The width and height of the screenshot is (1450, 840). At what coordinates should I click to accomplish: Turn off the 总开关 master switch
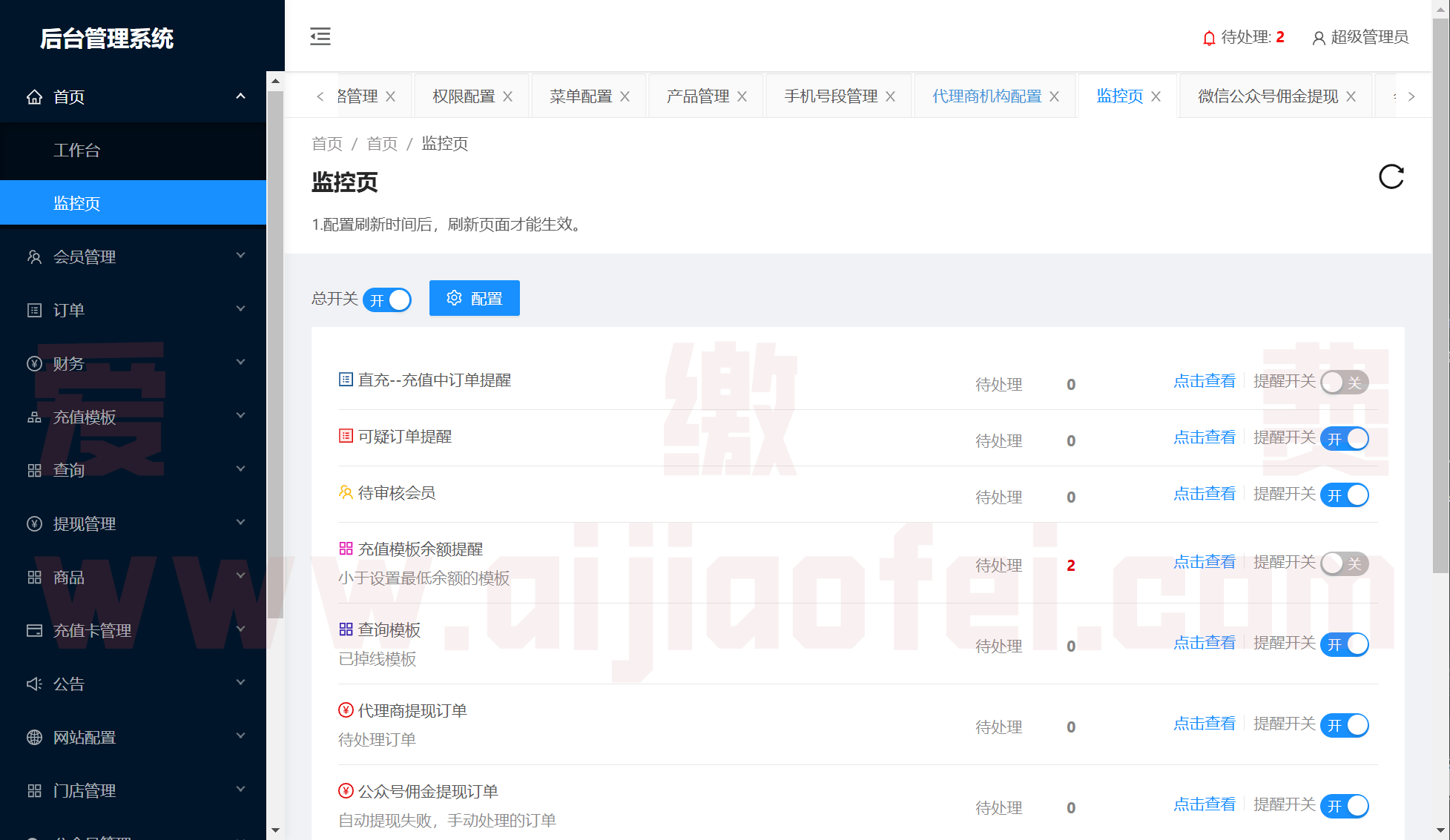point(387,300)
